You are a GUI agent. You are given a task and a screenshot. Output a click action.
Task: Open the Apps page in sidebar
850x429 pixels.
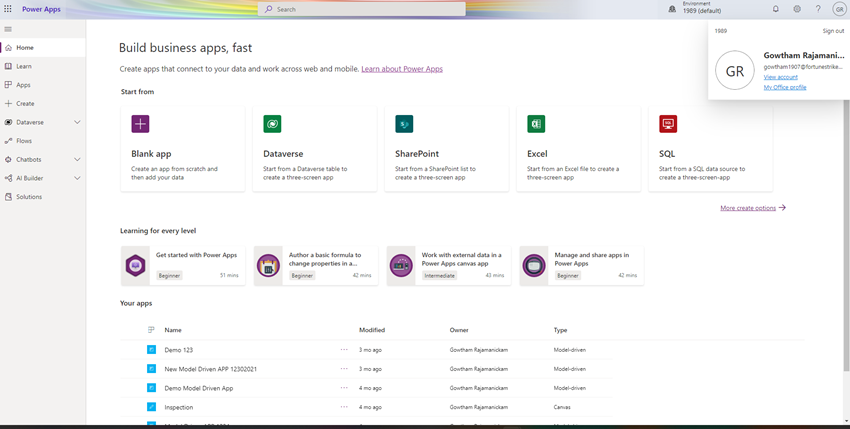23,85
